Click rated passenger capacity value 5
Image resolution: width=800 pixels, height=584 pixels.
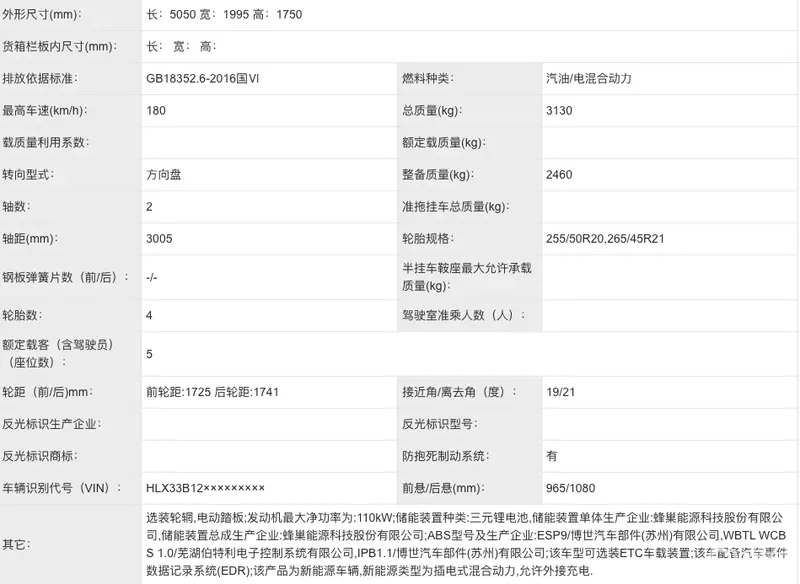tap(147, 355)
